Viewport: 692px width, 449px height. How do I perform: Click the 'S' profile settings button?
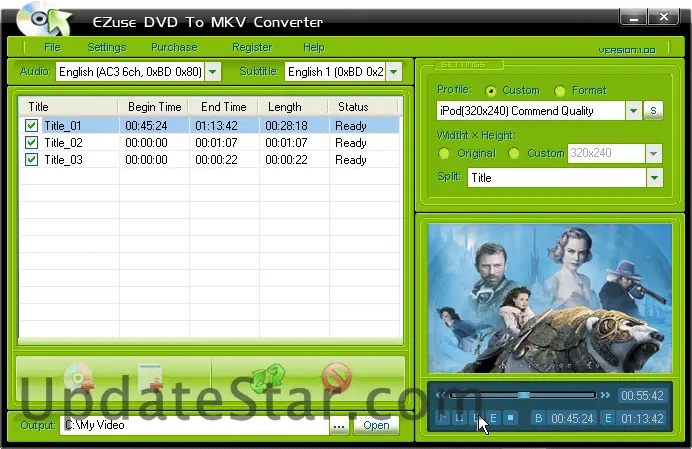[653, 110]
